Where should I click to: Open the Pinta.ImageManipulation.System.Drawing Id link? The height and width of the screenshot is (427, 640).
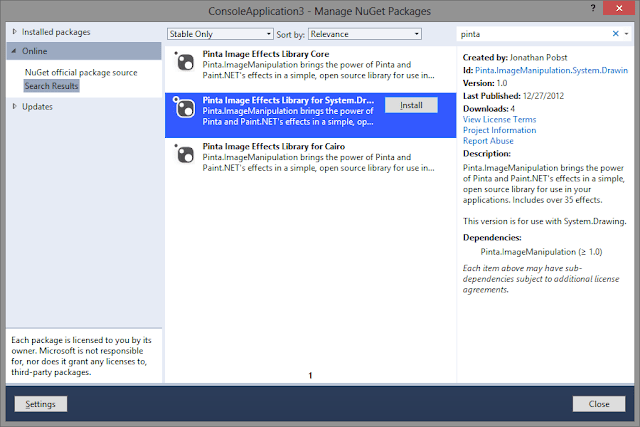[551, 70]
